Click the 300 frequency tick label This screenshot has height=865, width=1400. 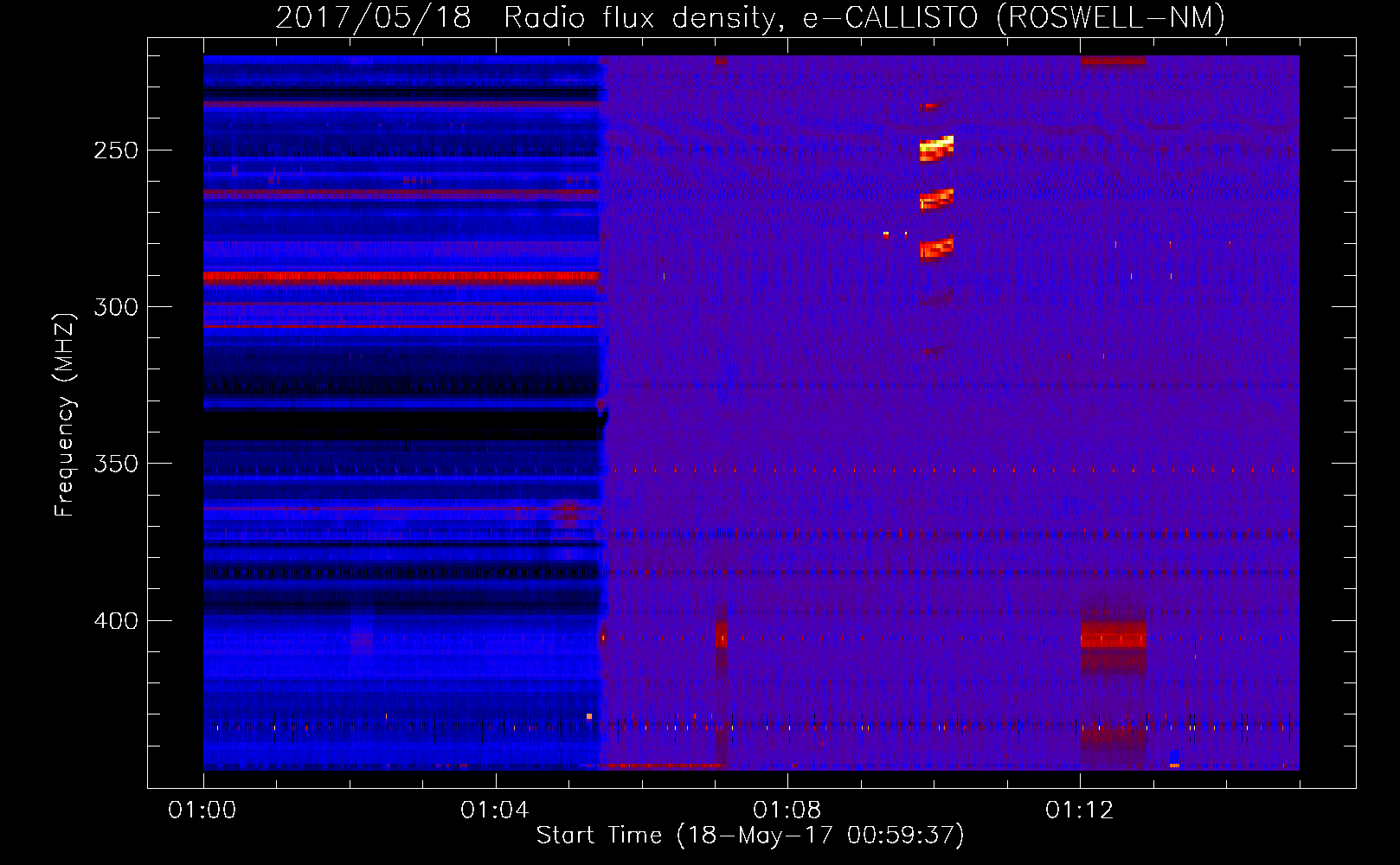[116, 307]
